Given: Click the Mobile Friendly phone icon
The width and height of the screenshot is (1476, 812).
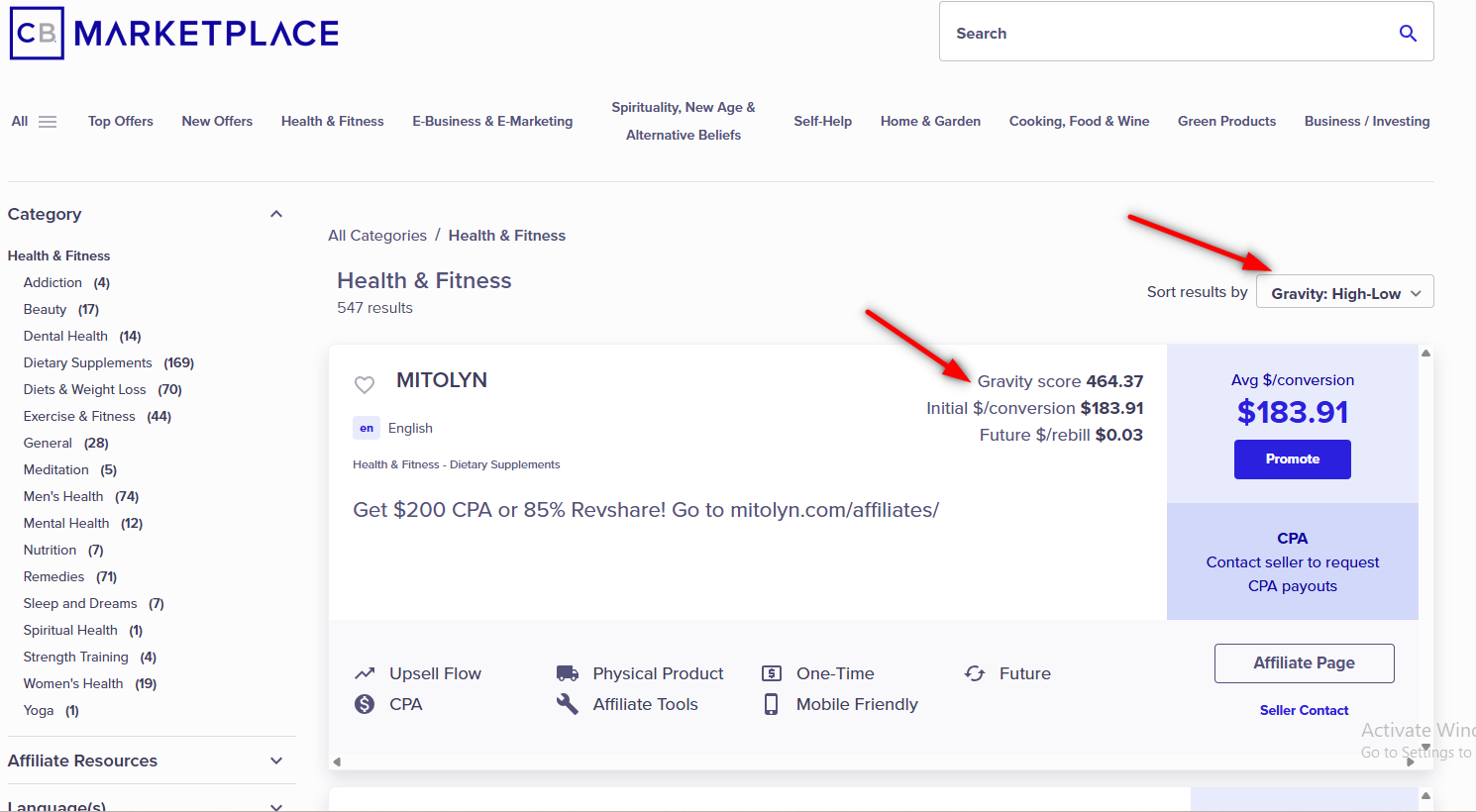Looking at the screenshot, I should (x=771, y=704).
